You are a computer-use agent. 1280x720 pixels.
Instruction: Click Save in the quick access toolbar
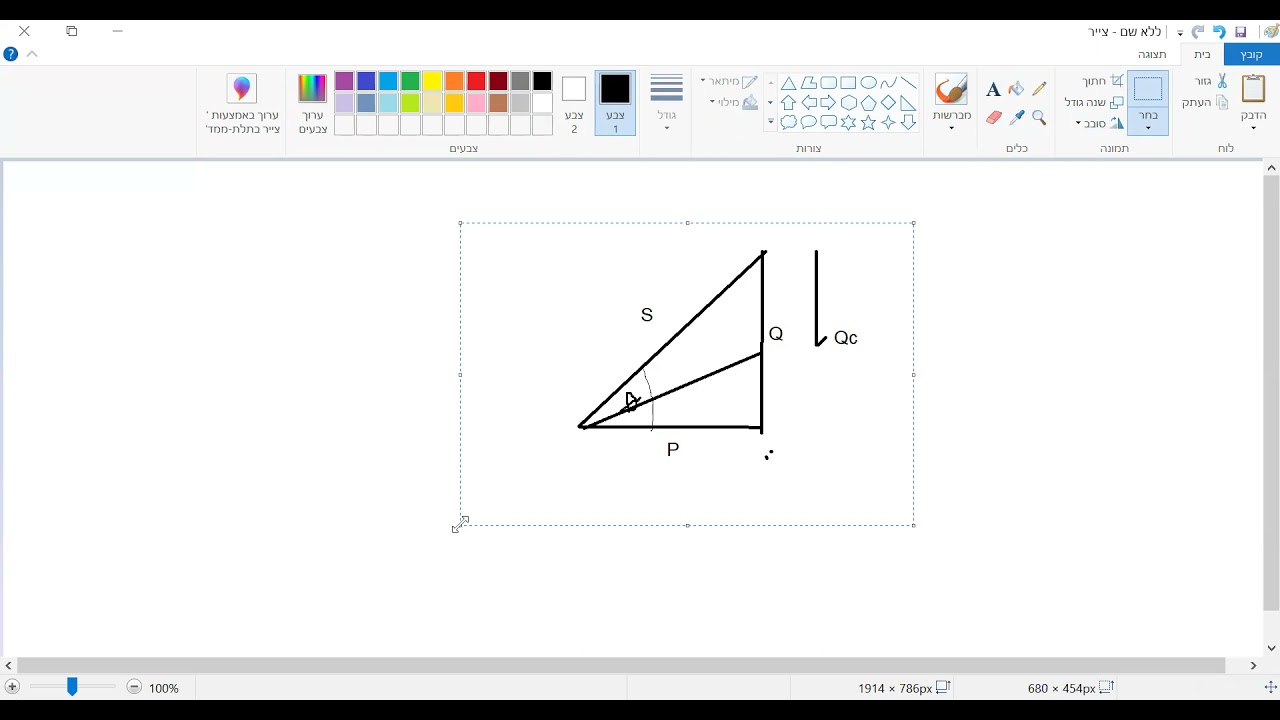[x=1240, y=32]
